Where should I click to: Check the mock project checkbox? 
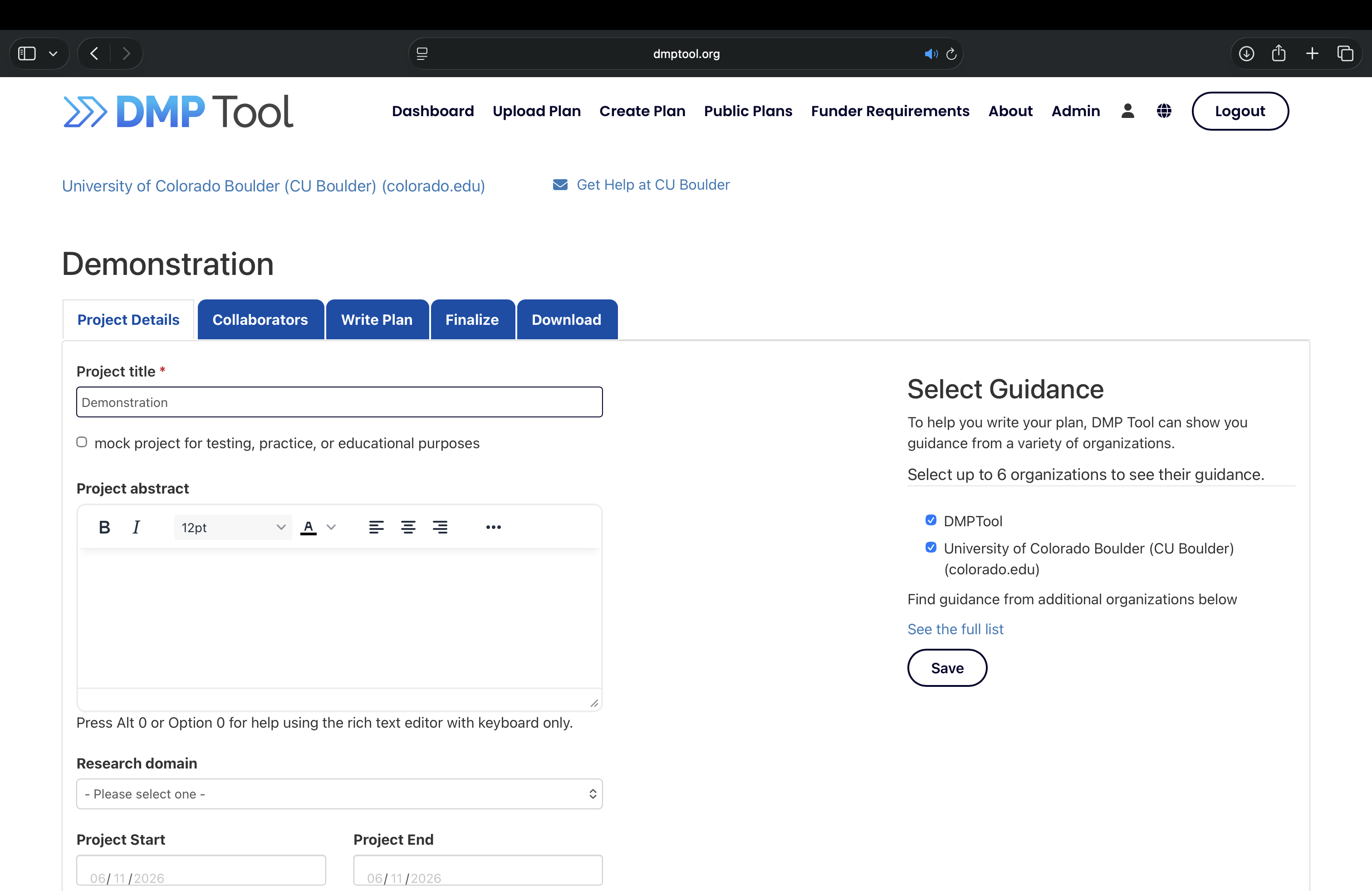[x=82, y=442]
